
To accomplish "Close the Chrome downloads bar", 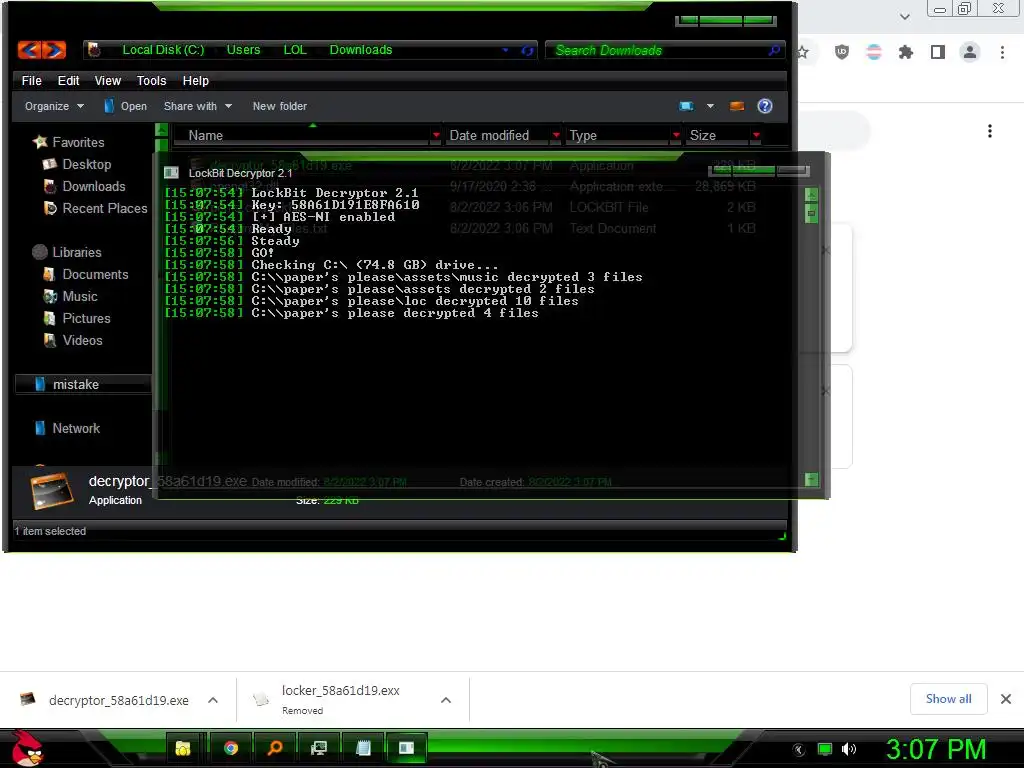I will click(x=1006, y=699).
